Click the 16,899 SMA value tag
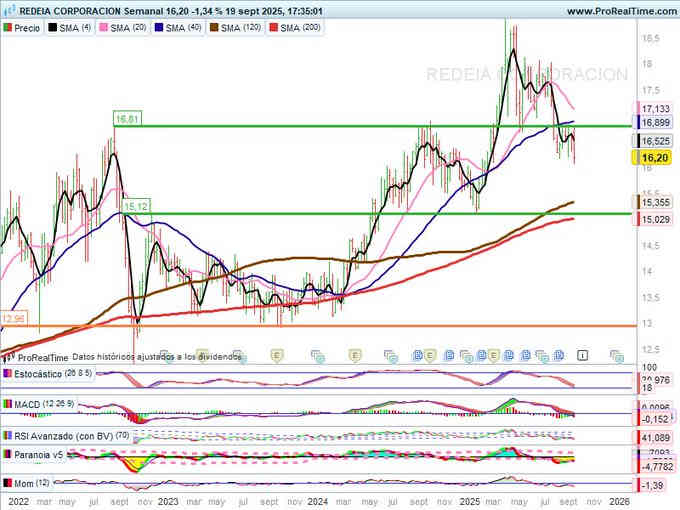The height and width of the screenshot is (510, 680). pos(655,122)
